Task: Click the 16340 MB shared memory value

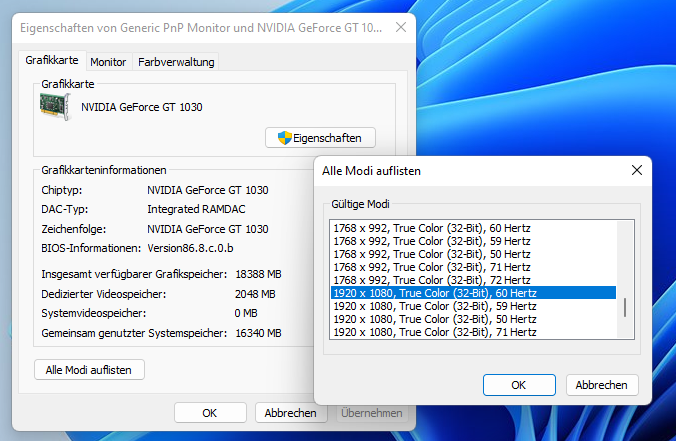Action: [258, 333]
